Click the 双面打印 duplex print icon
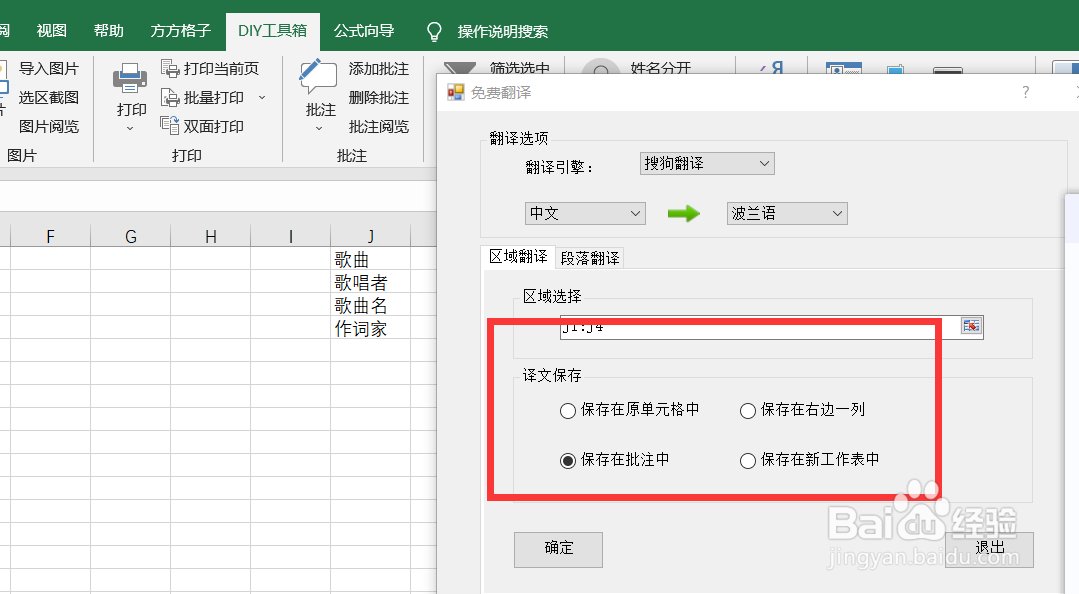The image size is (1079, 594). tap(170, 127)
